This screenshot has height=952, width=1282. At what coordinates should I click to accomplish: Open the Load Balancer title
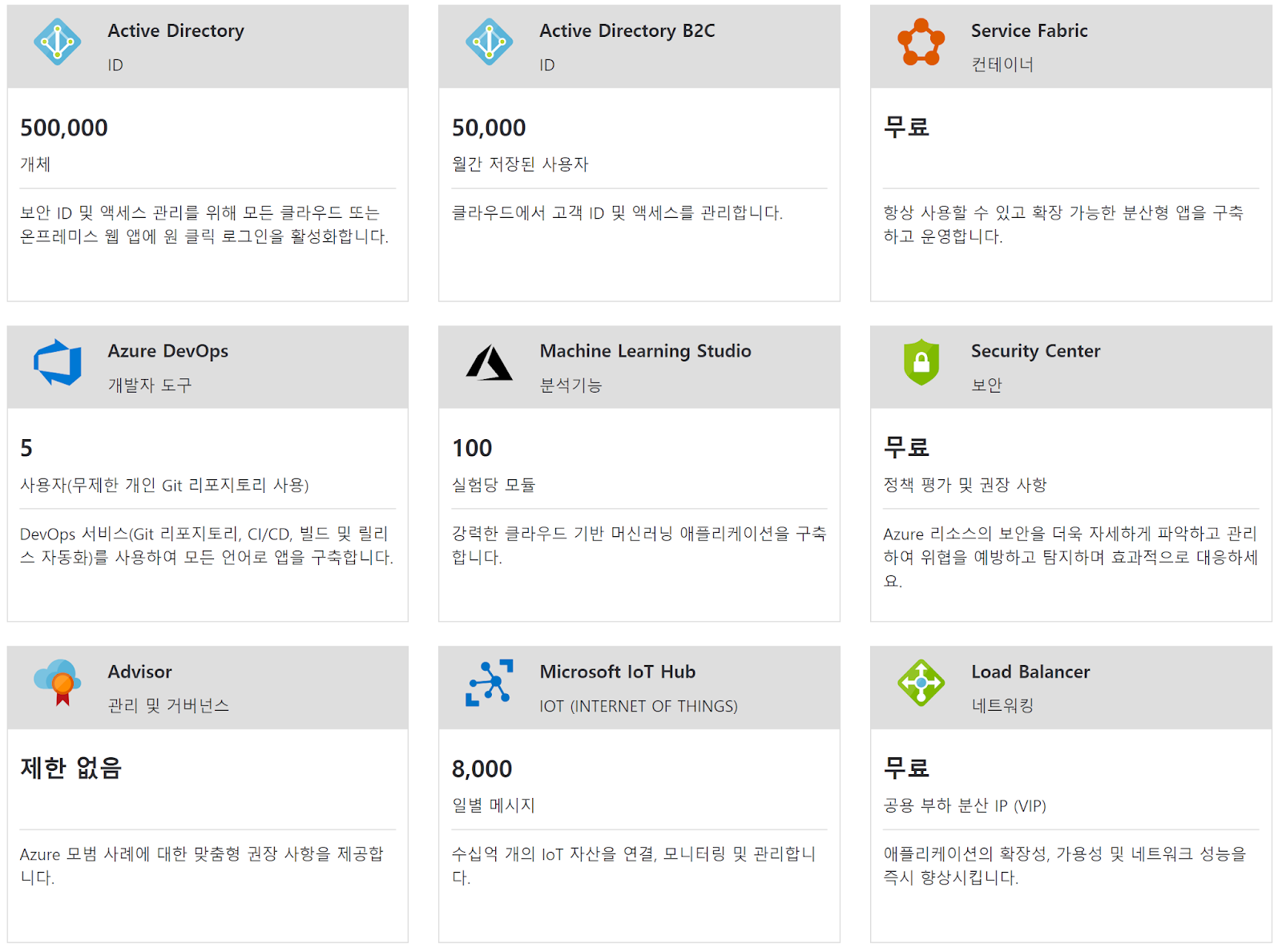coord(1031,672)
